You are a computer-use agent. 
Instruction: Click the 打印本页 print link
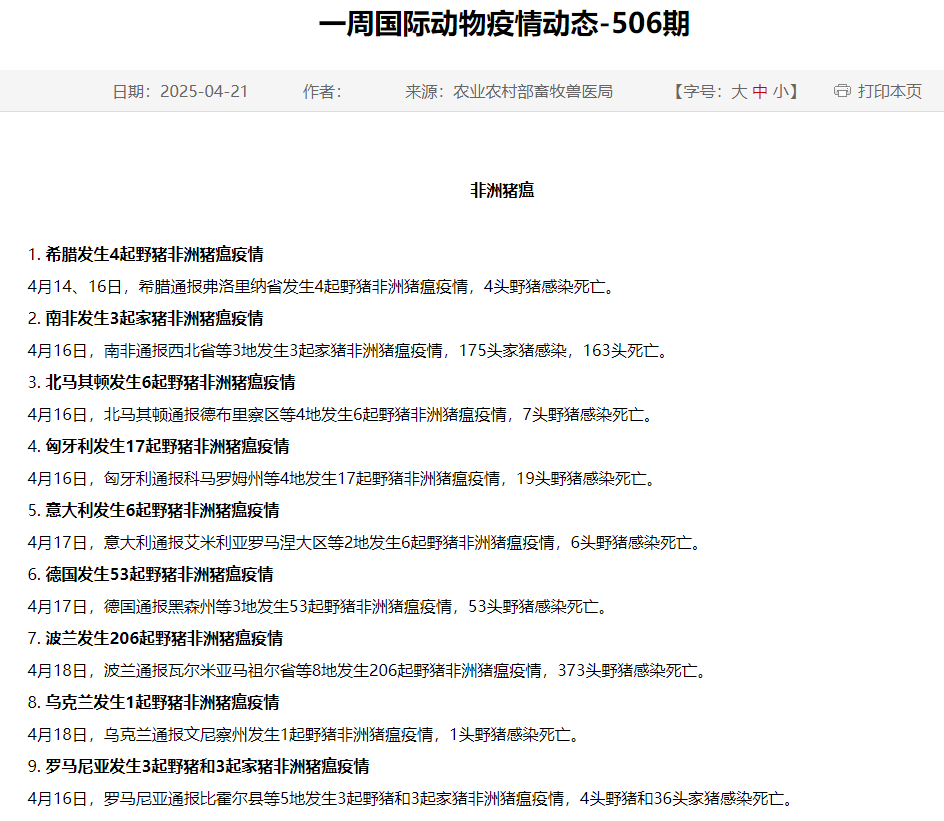pyautogui.click(x=889, y=91)
